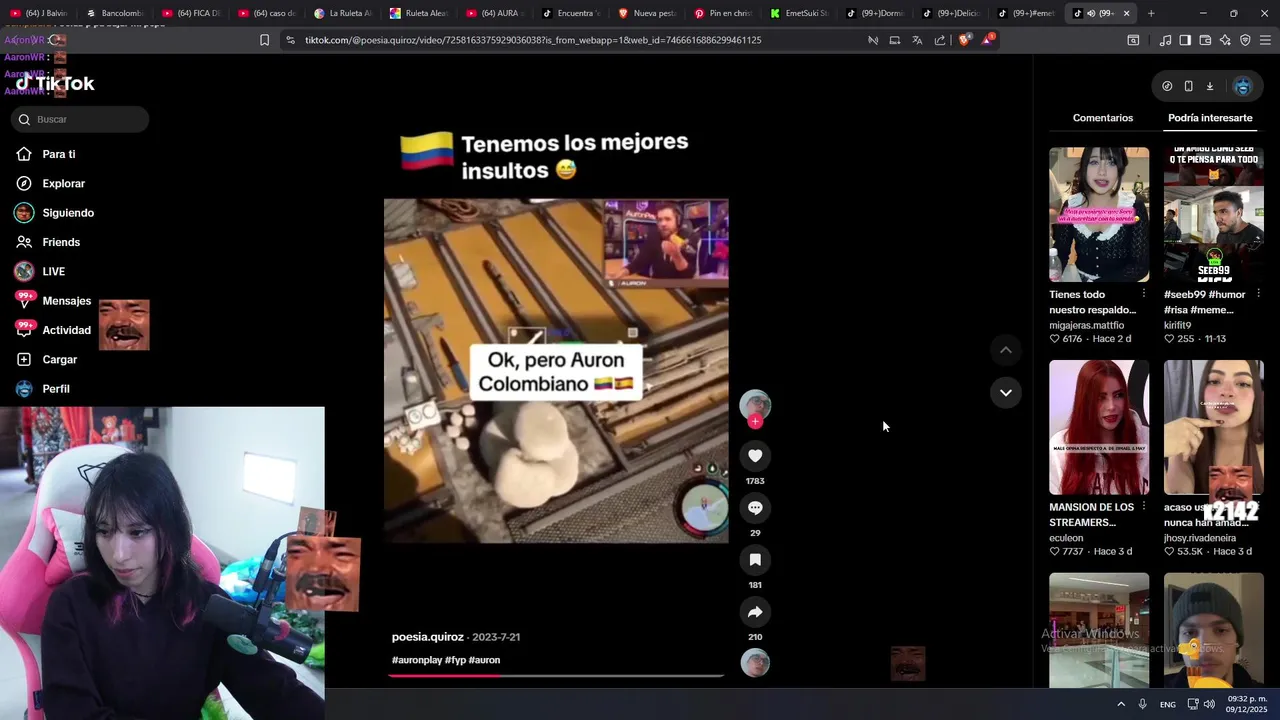
Task: Click the kirifit9 author name
Action: [x=1179, y=325]
